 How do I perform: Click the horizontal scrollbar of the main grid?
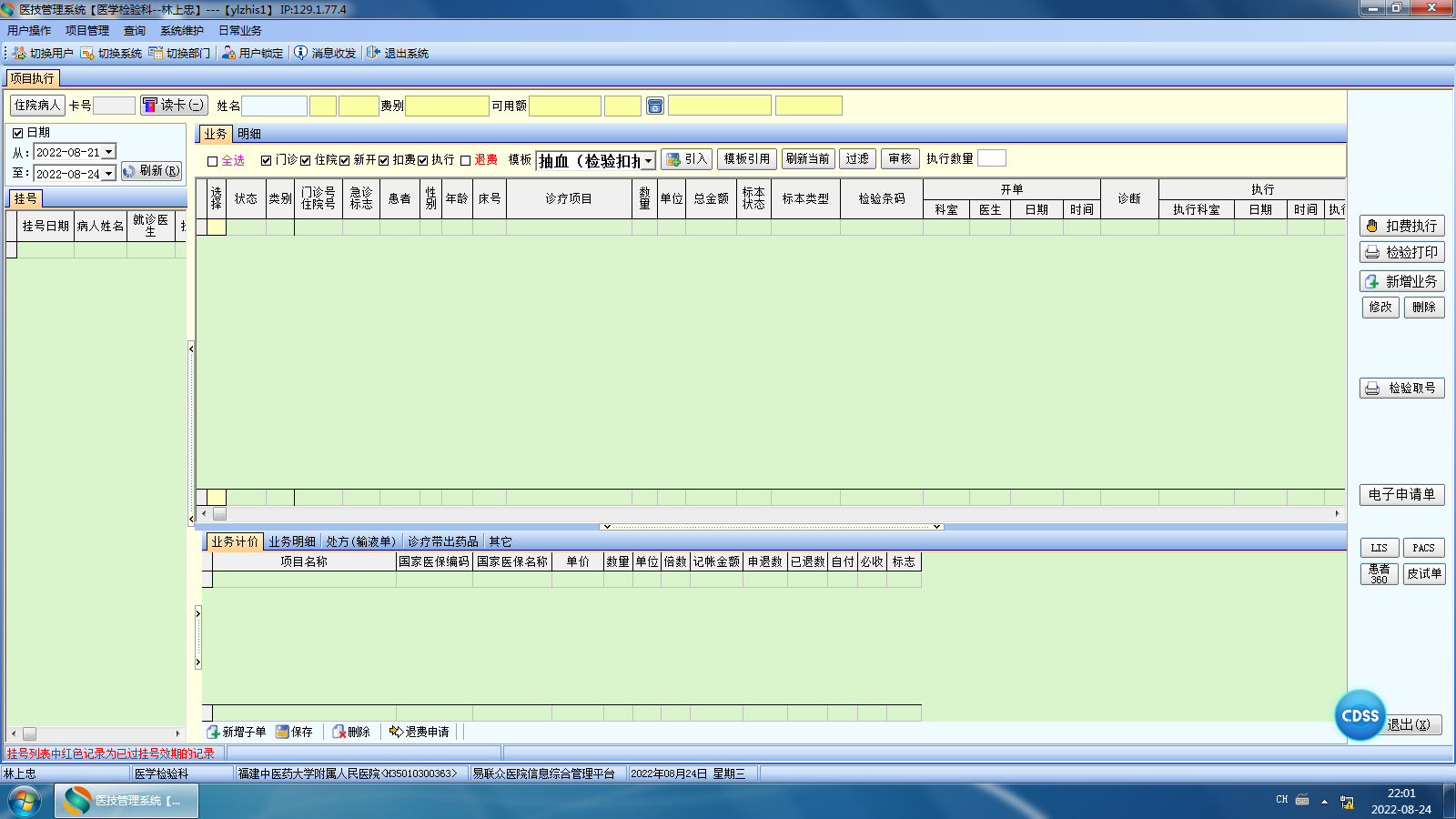(770, 514)
